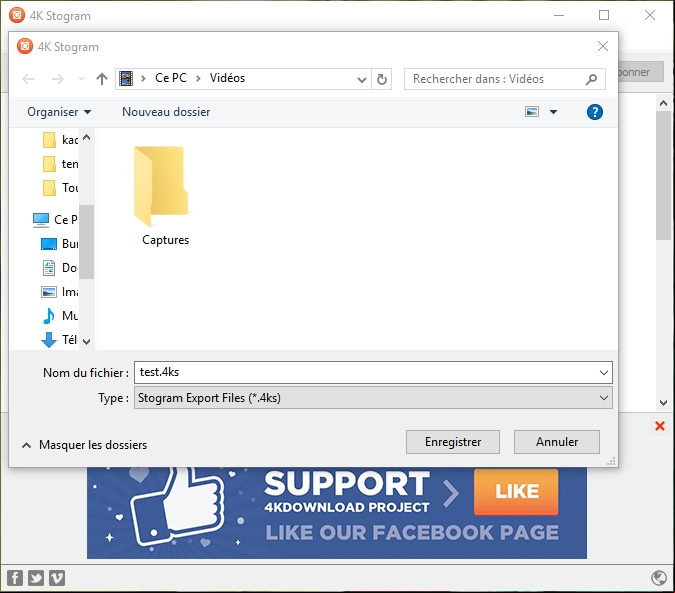This screenshot has width=675, height=593.
Task: Click the navigation pane scroll up arrow
Action: coord(87,137)
